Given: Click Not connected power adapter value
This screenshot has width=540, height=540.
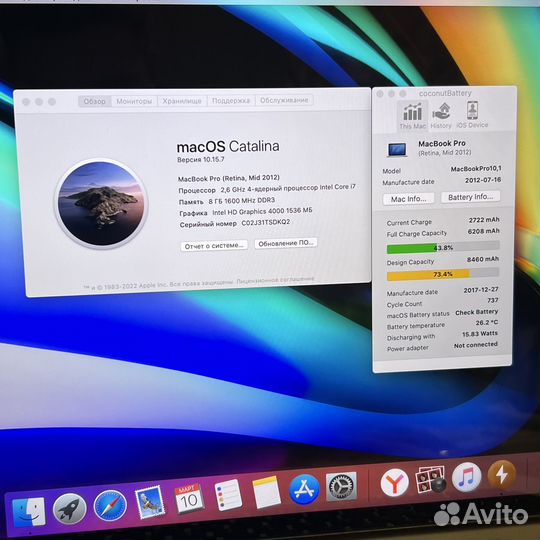Looking at the screenshot, I should coord(476,345).
